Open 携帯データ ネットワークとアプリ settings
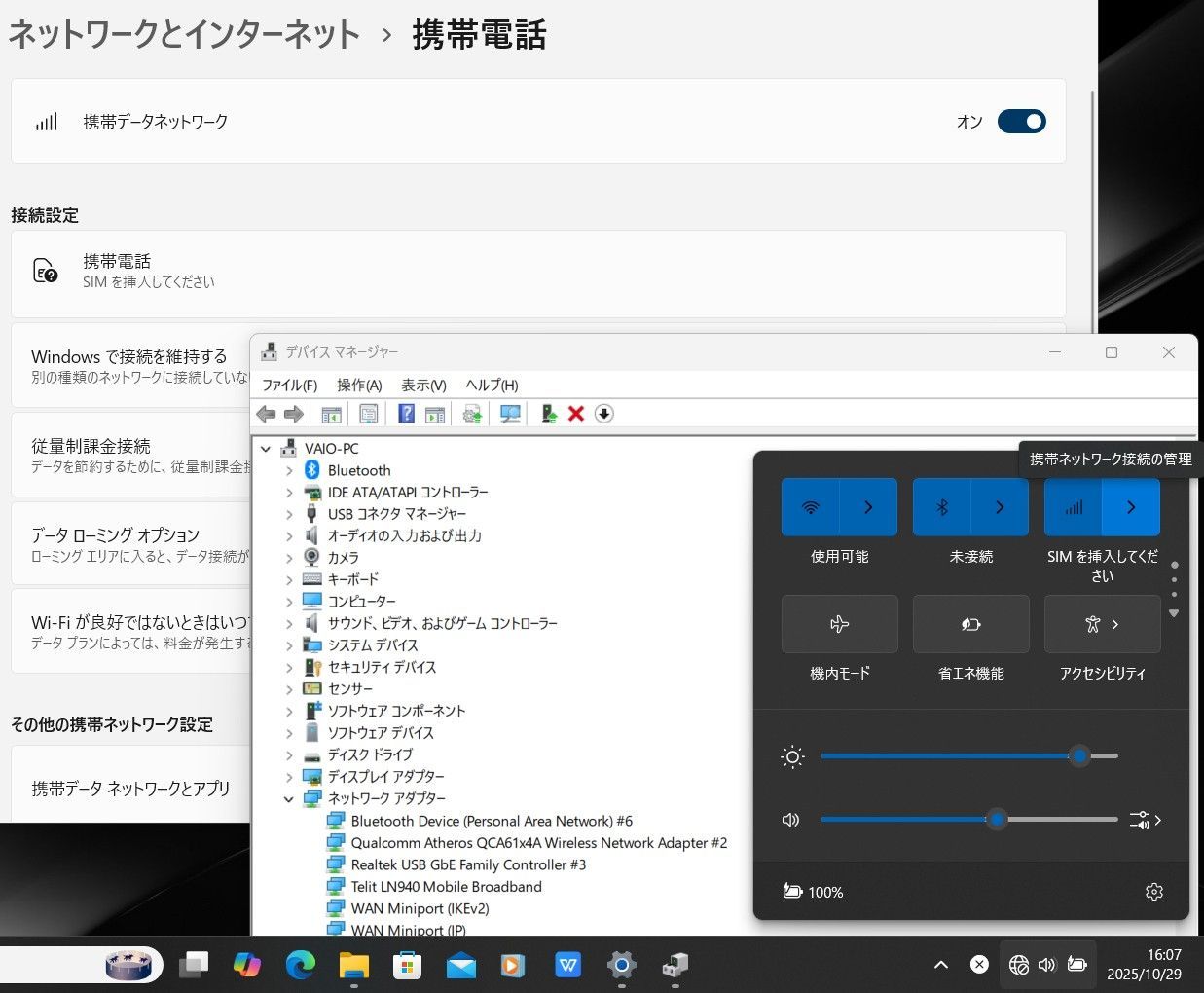The image size is (1204, 993). [131, 789]
